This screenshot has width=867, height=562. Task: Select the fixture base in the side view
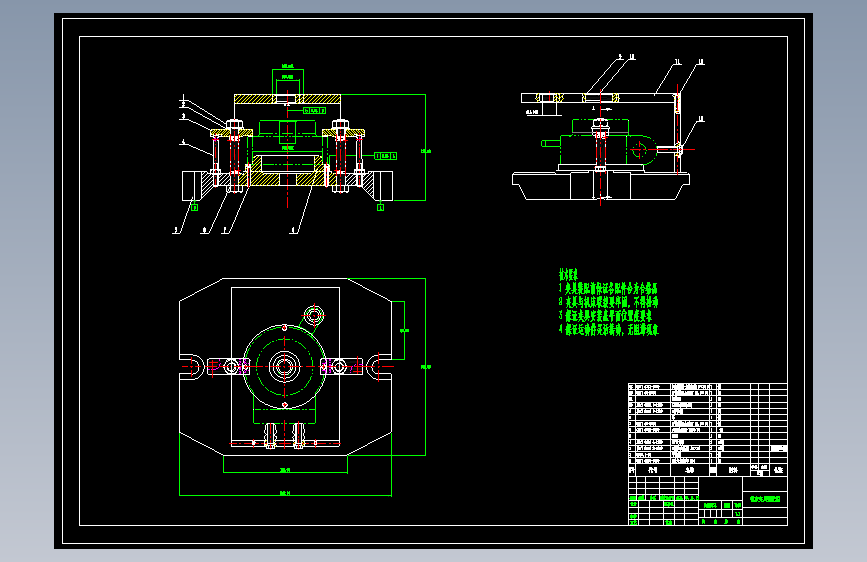600,186
